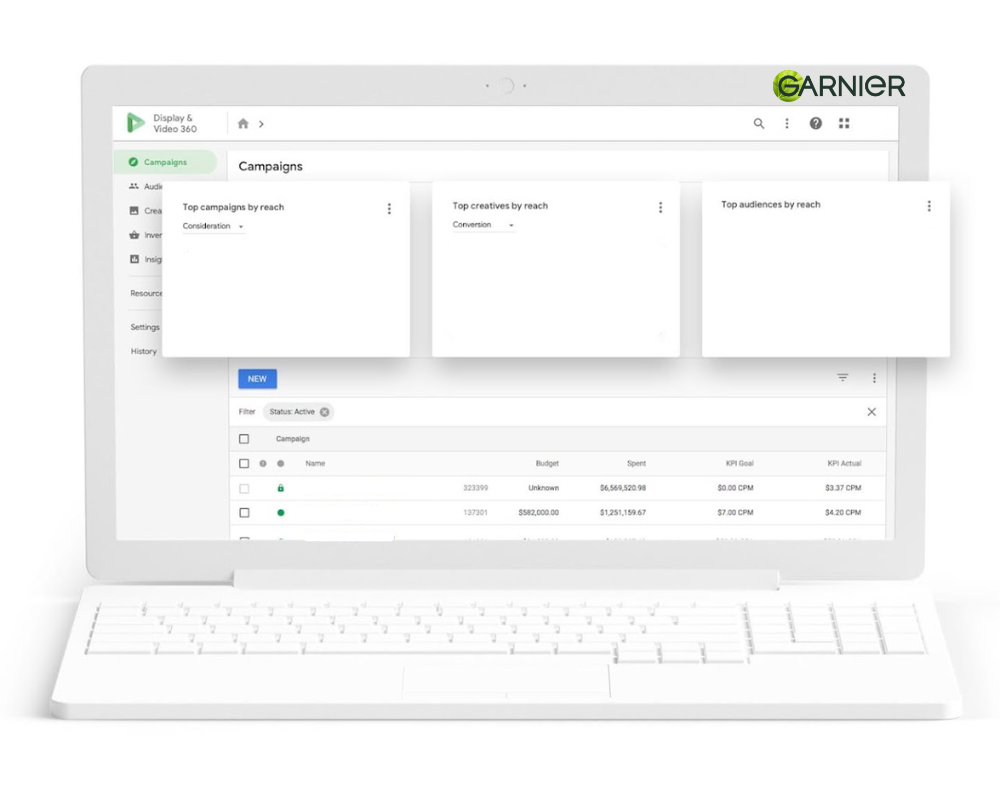The height and width of the screenshot is (800, 1000).
Task: Open search with the magnifier icon
Action: tap(758, 124)
